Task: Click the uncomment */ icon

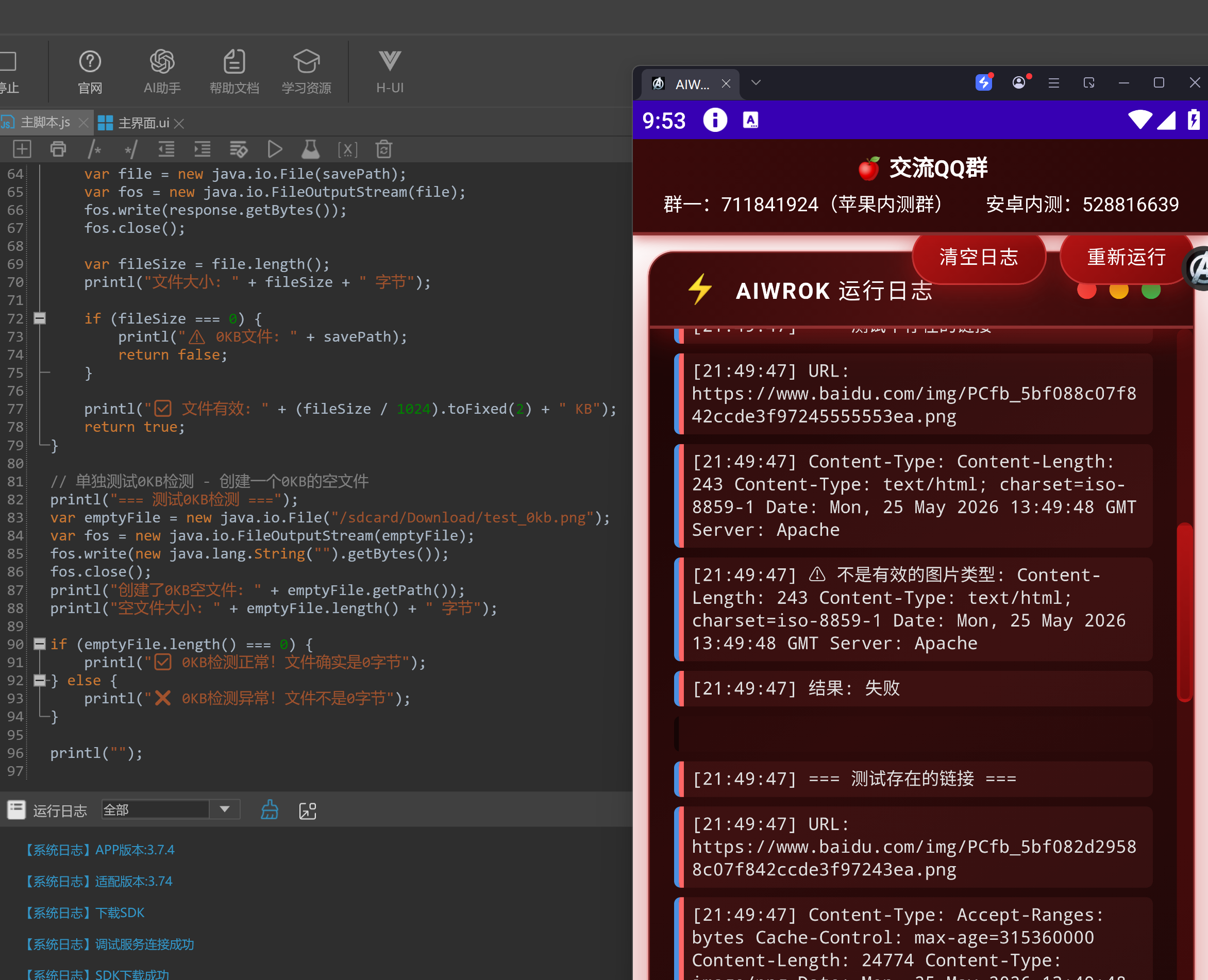Action: point(130,149)
